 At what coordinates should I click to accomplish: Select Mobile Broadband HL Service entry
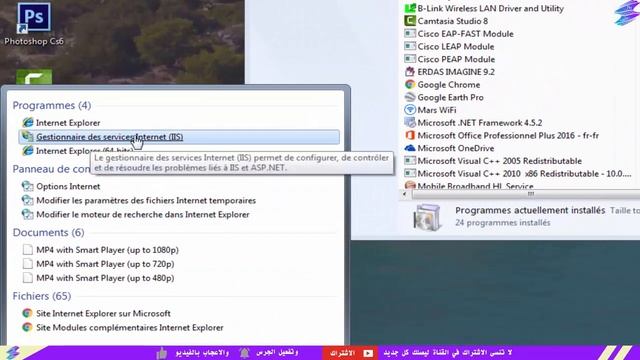[475, 186]
